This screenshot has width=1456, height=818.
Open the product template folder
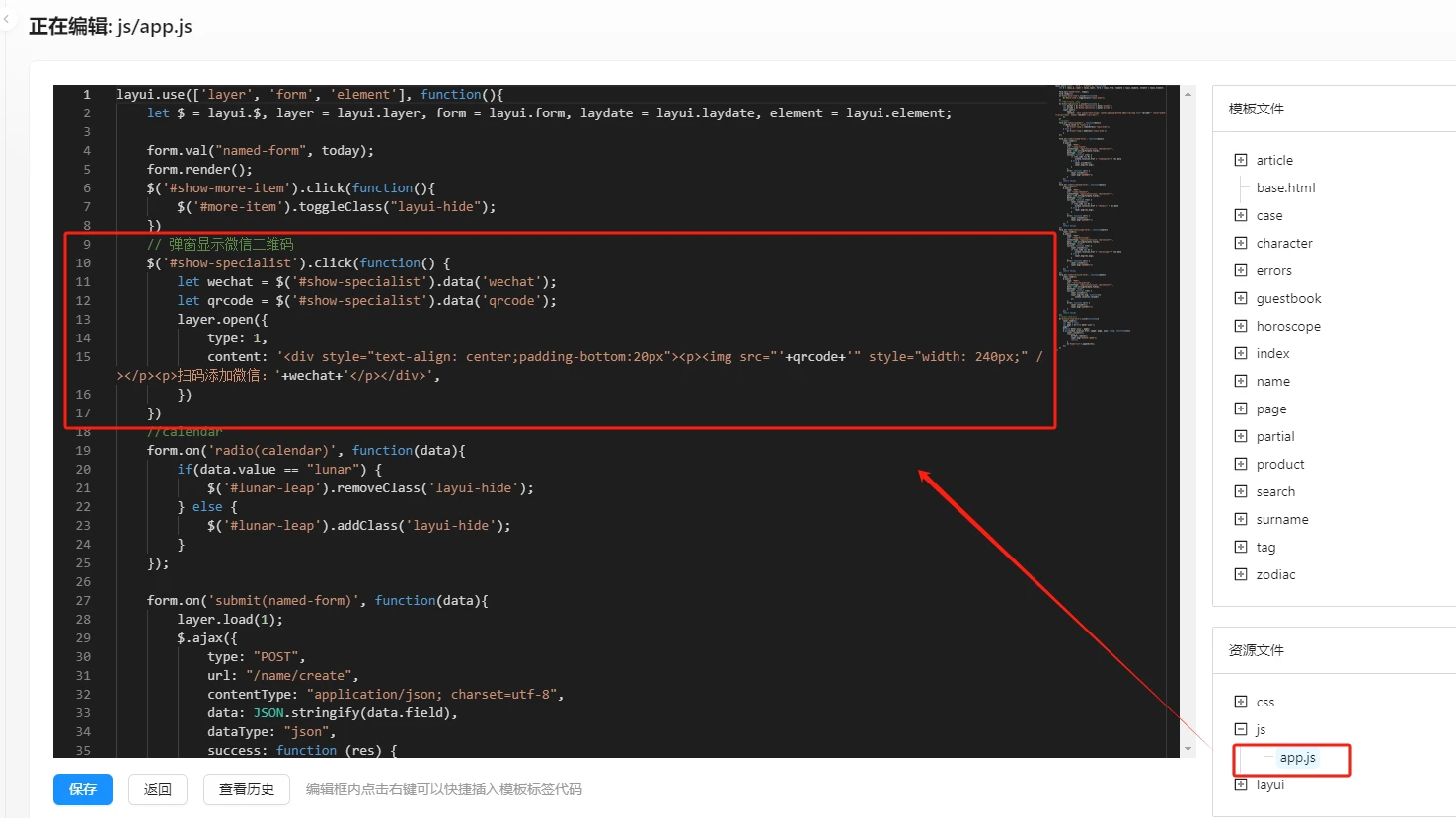pyautogui.click(x=1280, y=464)
